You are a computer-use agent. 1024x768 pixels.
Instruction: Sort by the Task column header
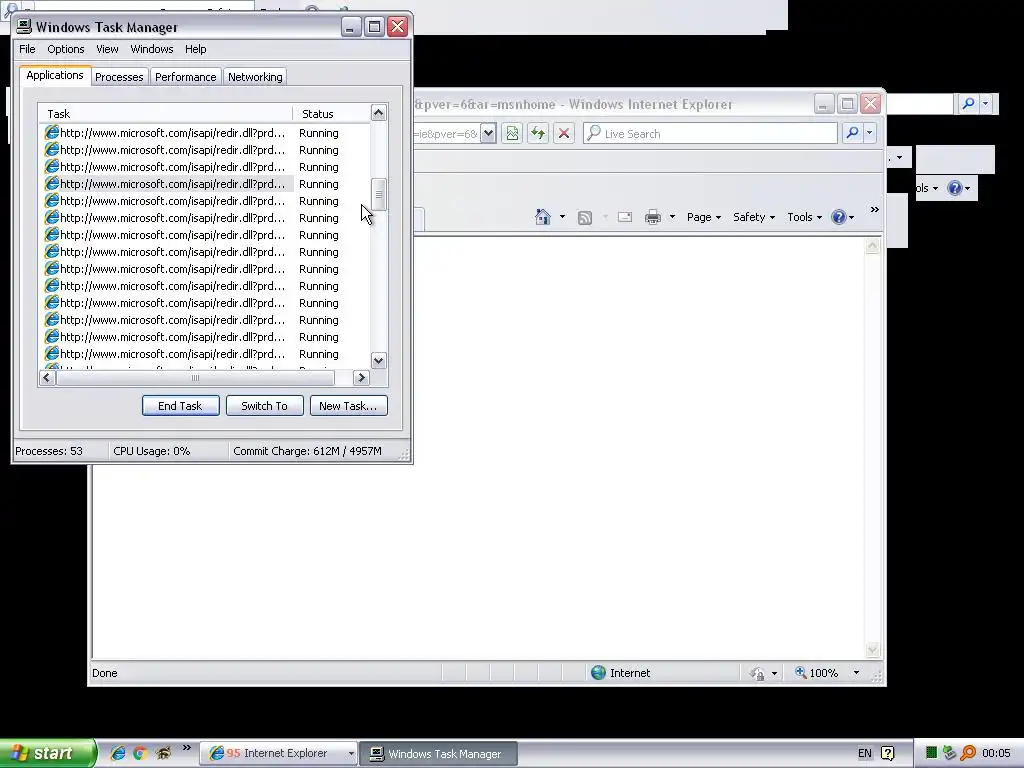point(165,114)
